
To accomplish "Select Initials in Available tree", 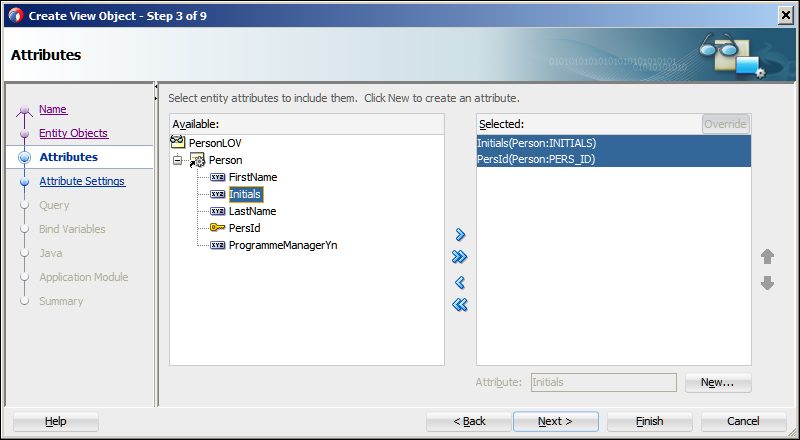I will click(245, 194).
